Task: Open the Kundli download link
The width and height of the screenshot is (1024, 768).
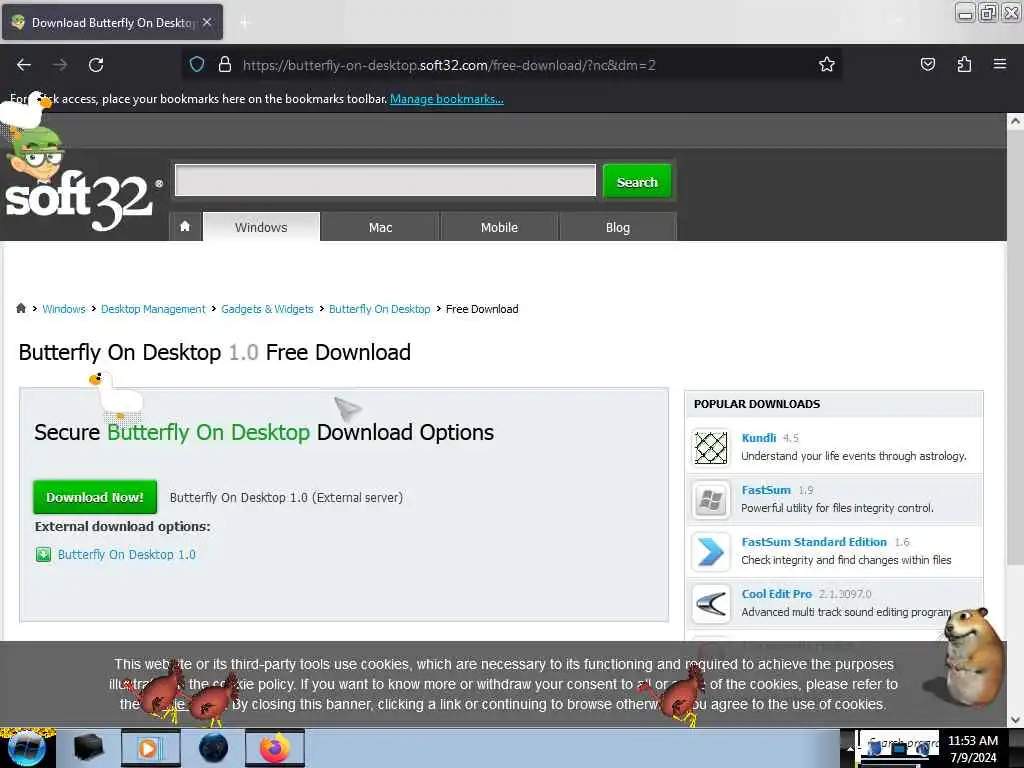Action: click(759, 438)
